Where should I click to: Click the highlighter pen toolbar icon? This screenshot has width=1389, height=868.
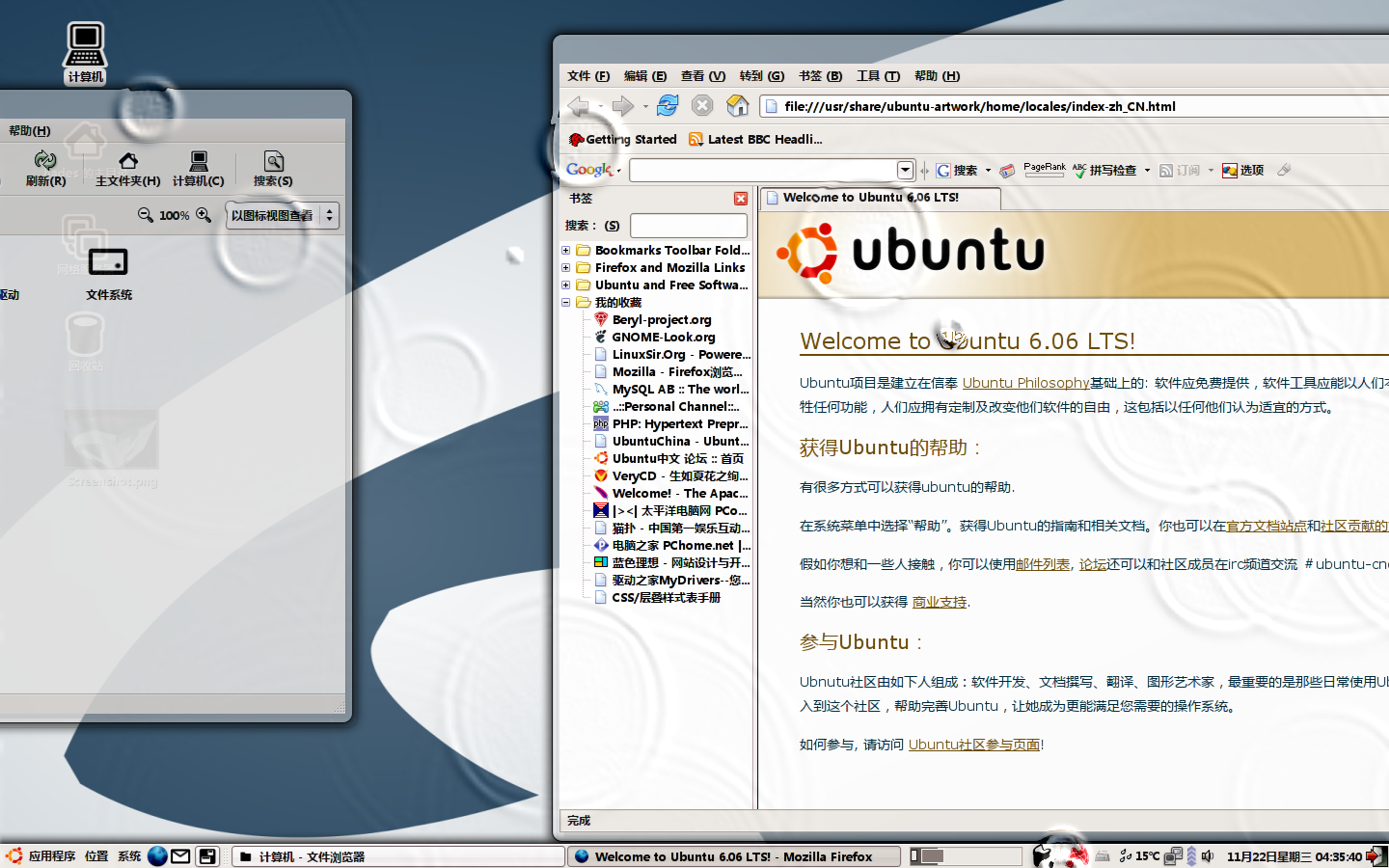click(x=1284, y=171)
